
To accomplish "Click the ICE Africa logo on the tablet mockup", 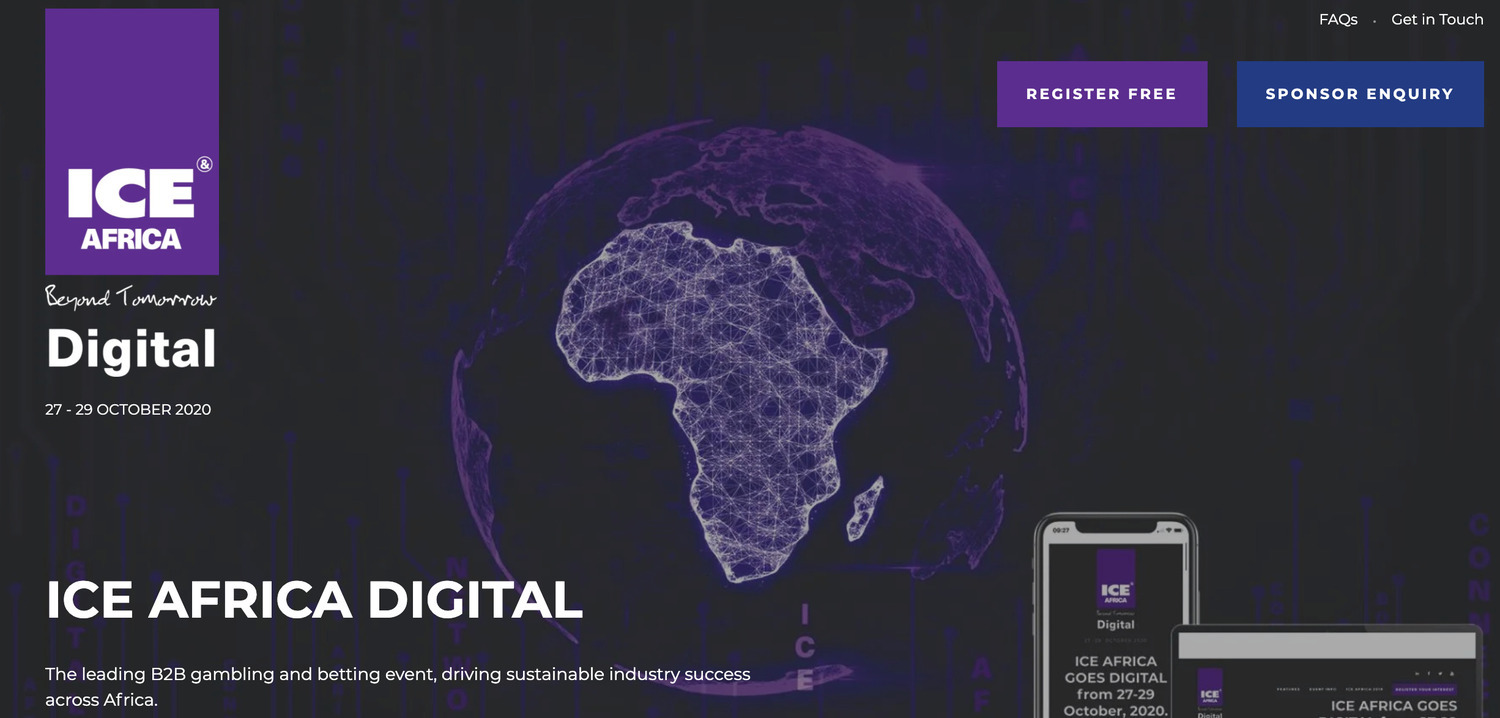I will pyautogui.click(x=1210, y=693).
